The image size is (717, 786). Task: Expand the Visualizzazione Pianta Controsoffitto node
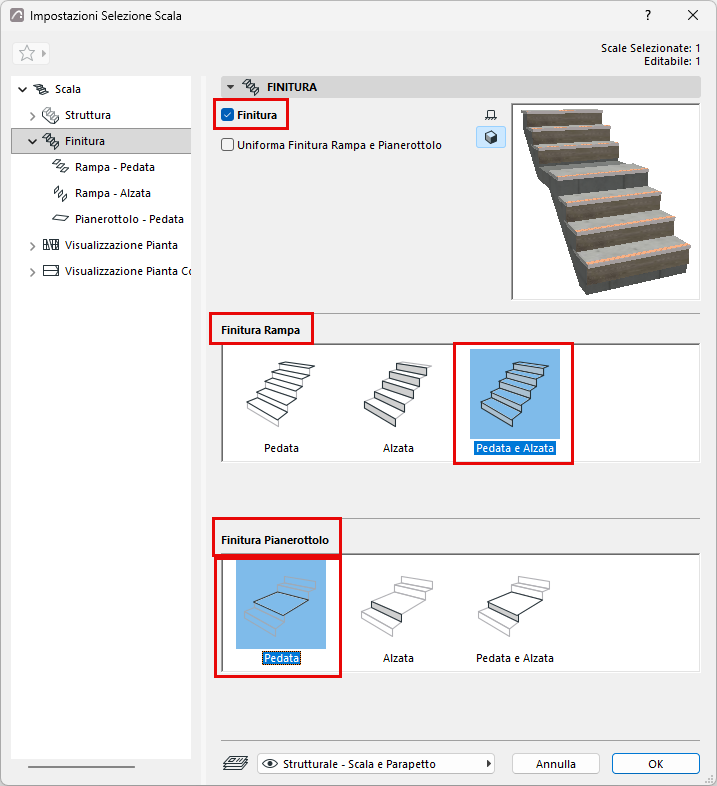[x=33, y=272]
